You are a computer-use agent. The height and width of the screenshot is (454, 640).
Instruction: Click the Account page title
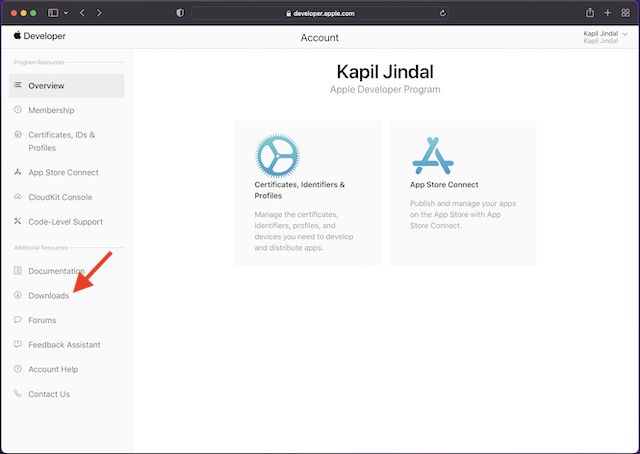coord(320,38)
